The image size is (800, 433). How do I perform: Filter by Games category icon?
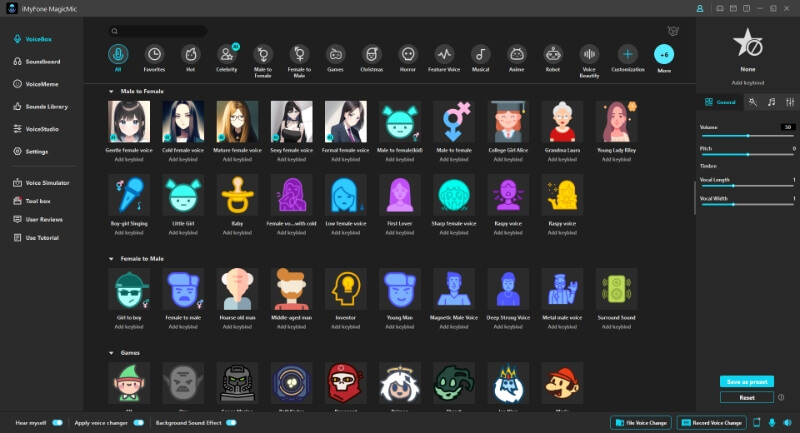tap(335, 54)
